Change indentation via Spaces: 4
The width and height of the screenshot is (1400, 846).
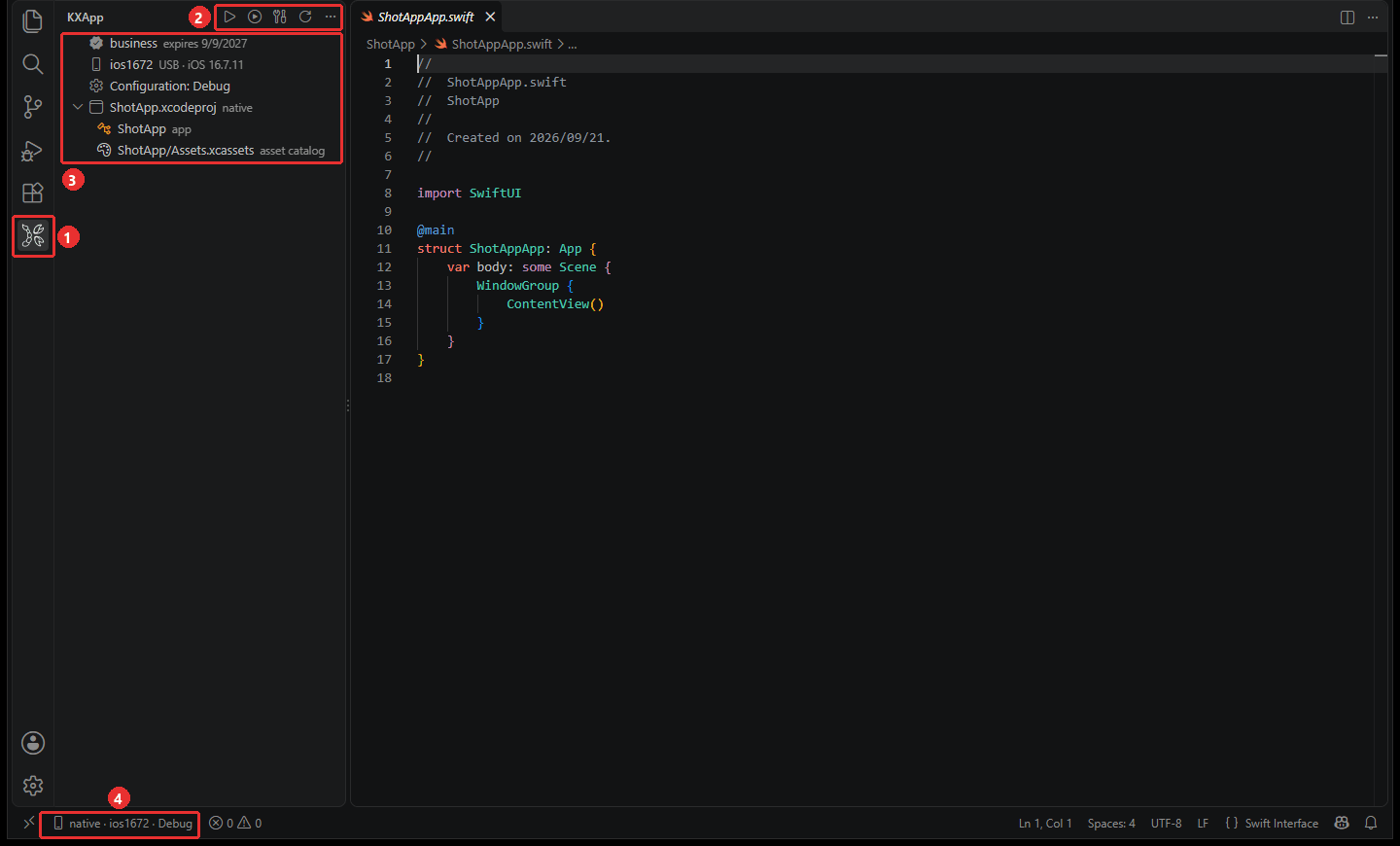[x=1111, y=823]
